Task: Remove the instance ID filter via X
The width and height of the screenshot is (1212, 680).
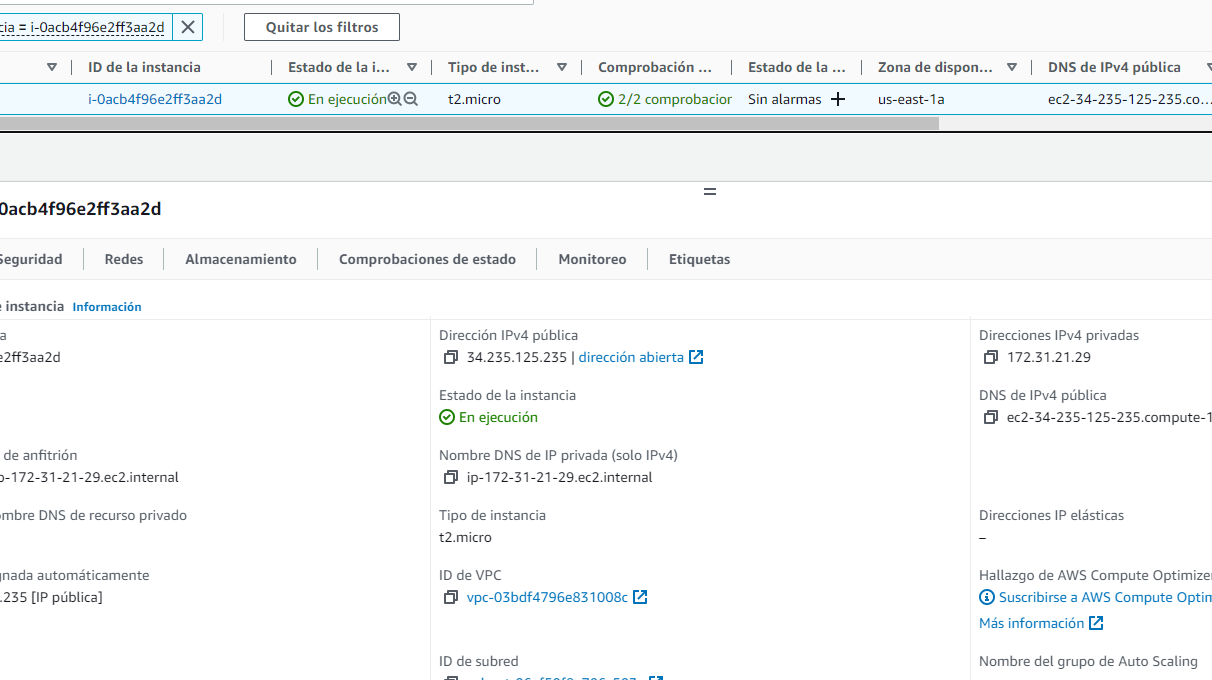Action: (186, 27)
